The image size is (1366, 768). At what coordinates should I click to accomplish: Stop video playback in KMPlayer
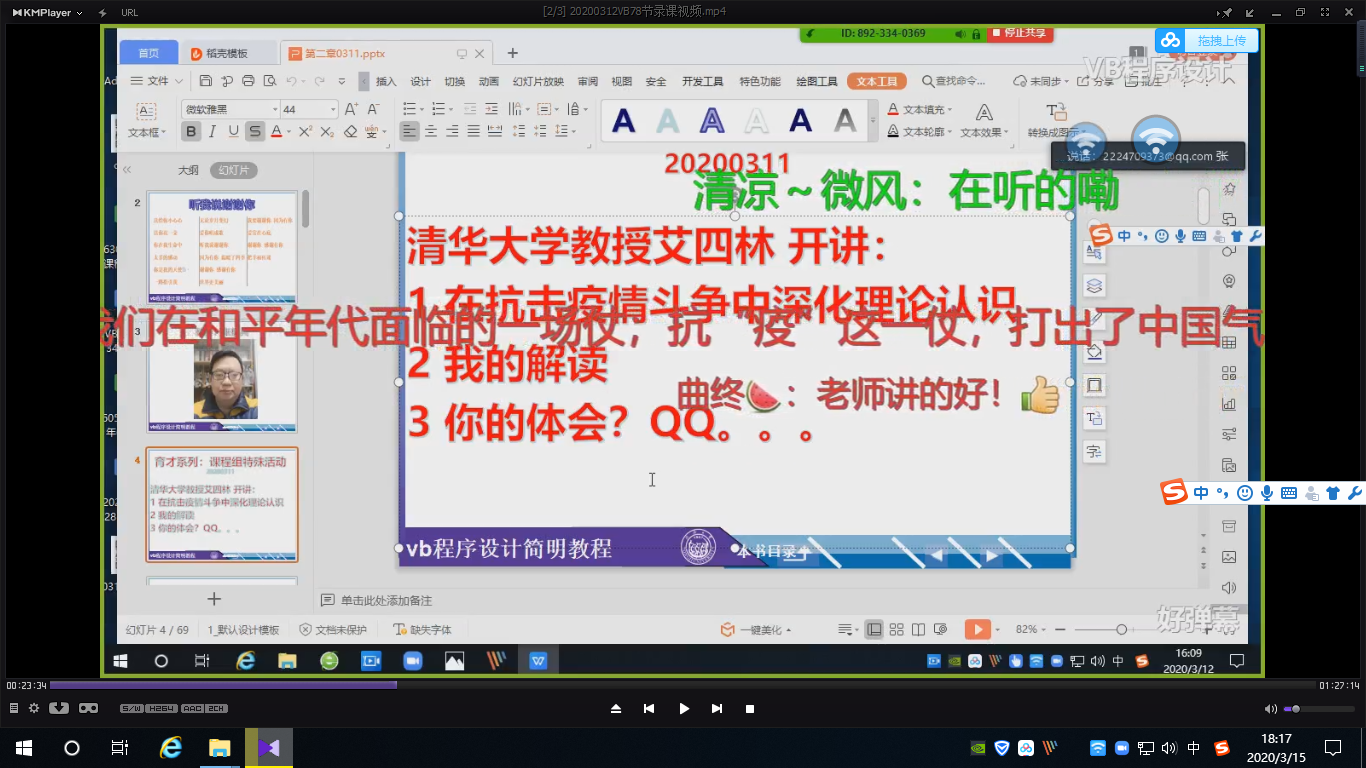click(x=750, y=708)
